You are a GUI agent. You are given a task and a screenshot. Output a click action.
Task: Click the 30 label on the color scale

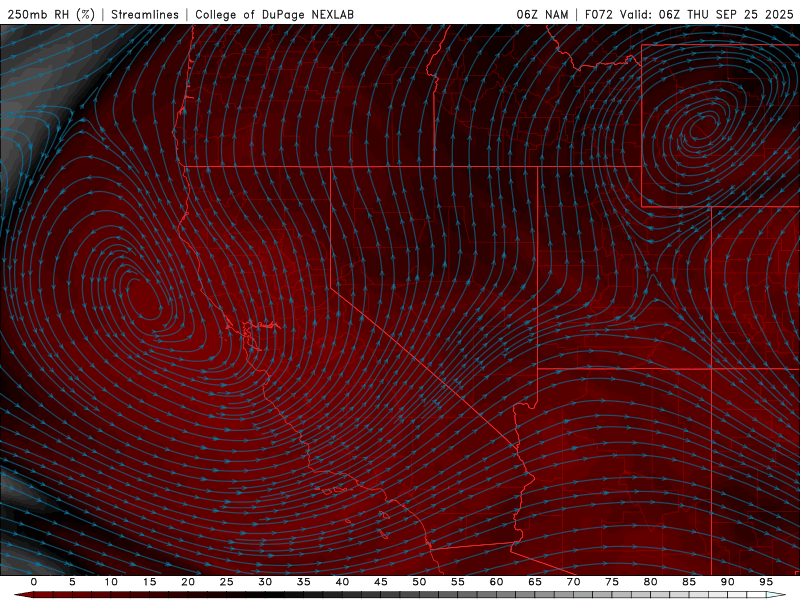265,582
